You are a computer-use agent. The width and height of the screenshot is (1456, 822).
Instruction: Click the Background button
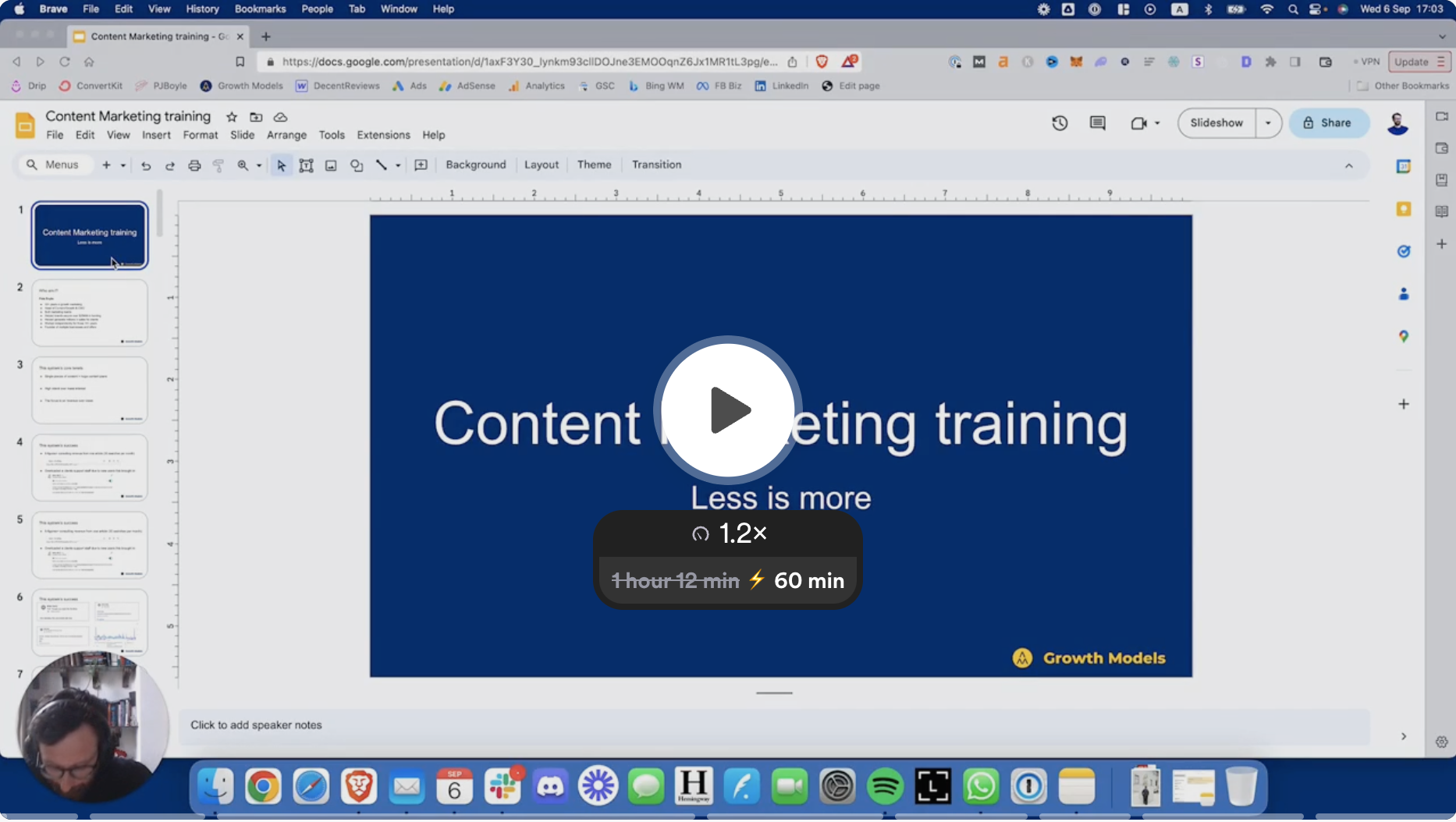coord(475,165)
